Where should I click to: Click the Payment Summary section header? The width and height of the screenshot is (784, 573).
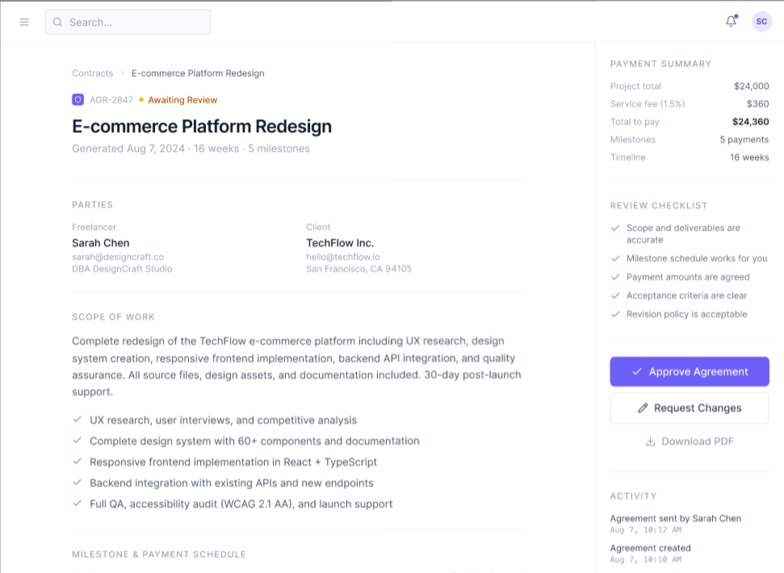660,64
